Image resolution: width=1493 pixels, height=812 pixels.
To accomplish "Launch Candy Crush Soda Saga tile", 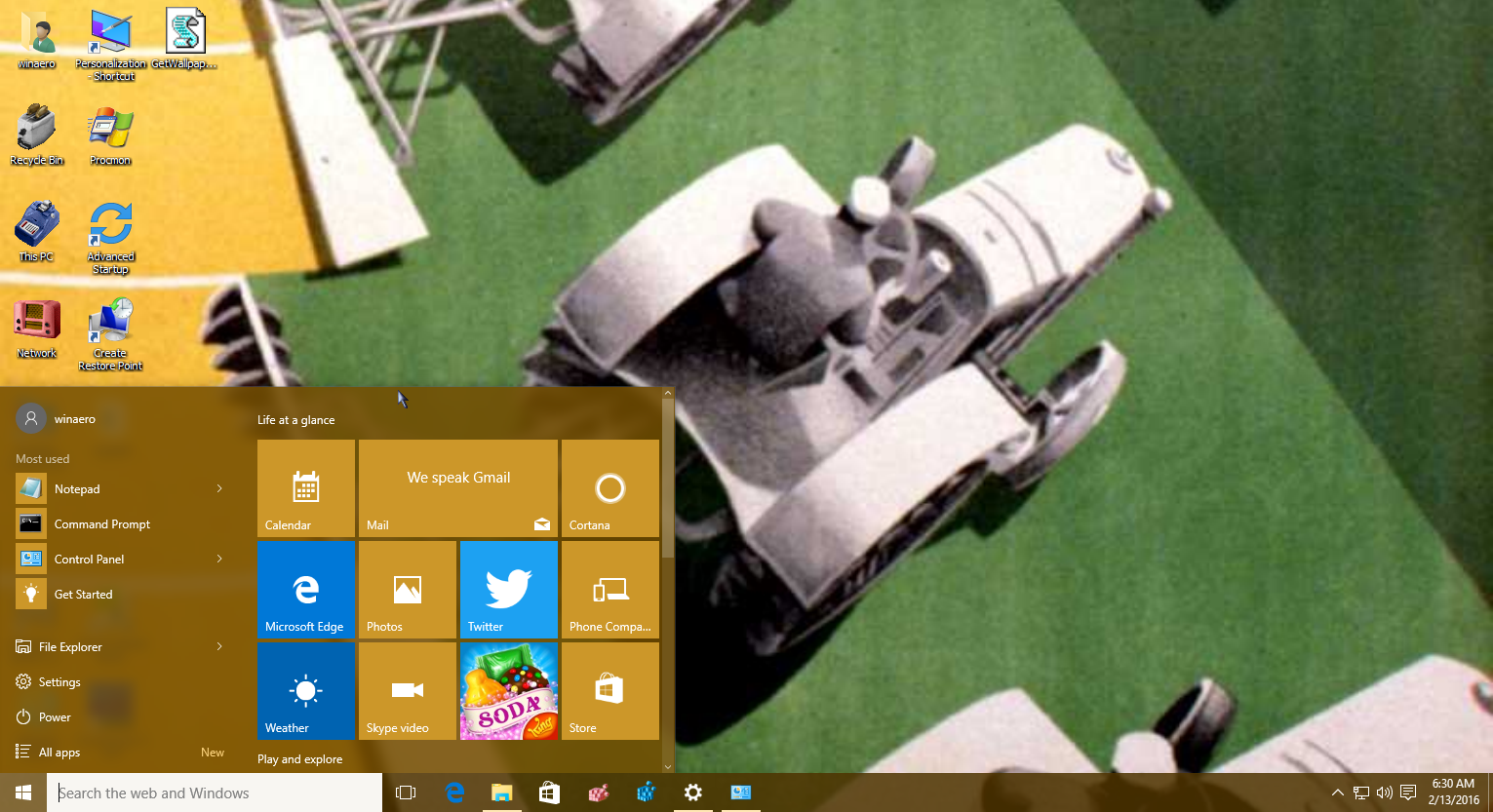I will pyautogui.click(x=508, y=691).
